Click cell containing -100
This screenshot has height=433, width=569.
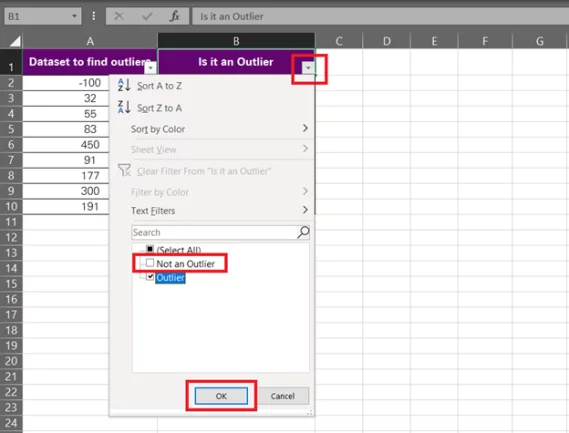click(66, 83)
